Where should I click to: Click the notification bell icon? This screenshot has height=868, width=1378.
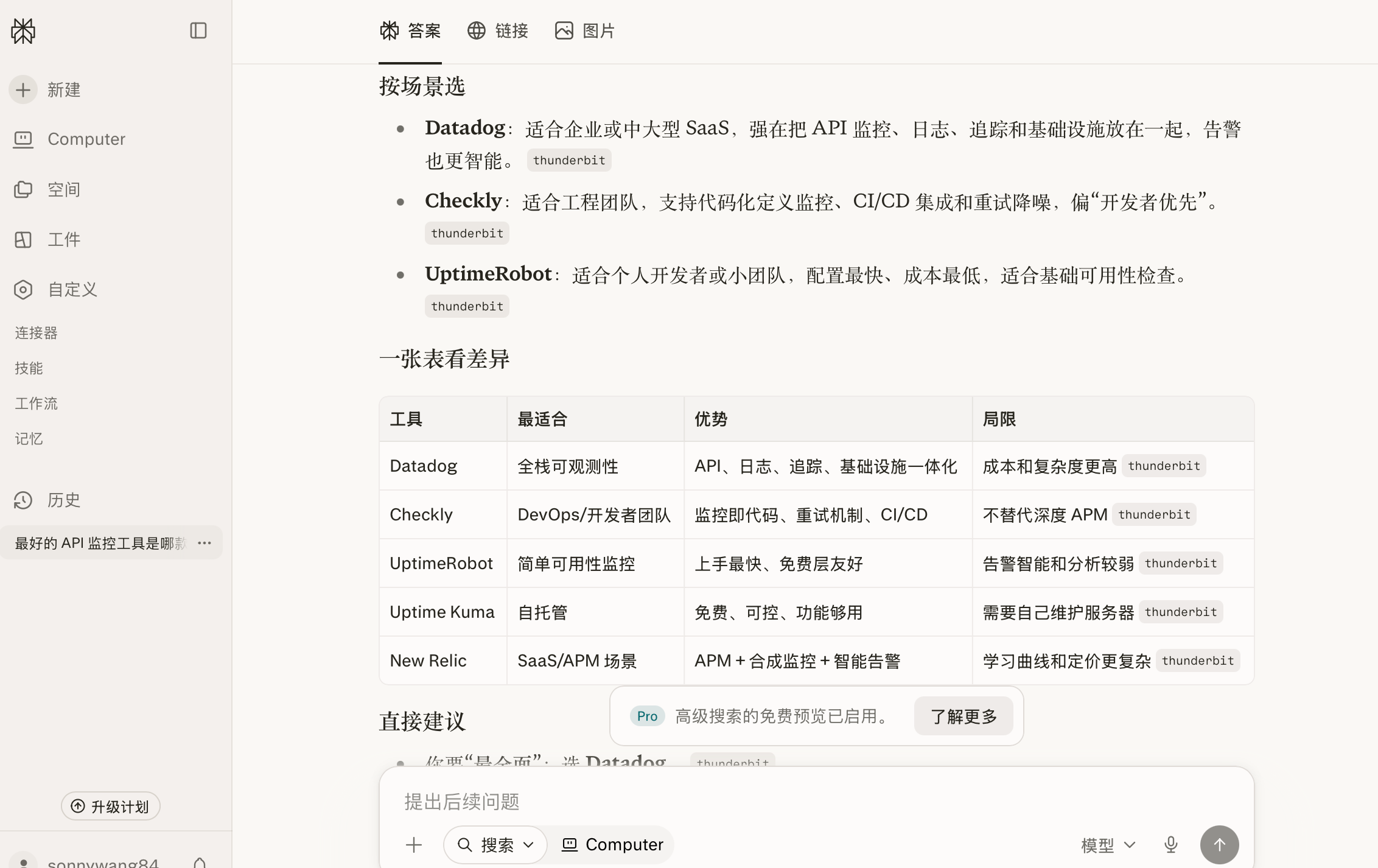point(200,862)
